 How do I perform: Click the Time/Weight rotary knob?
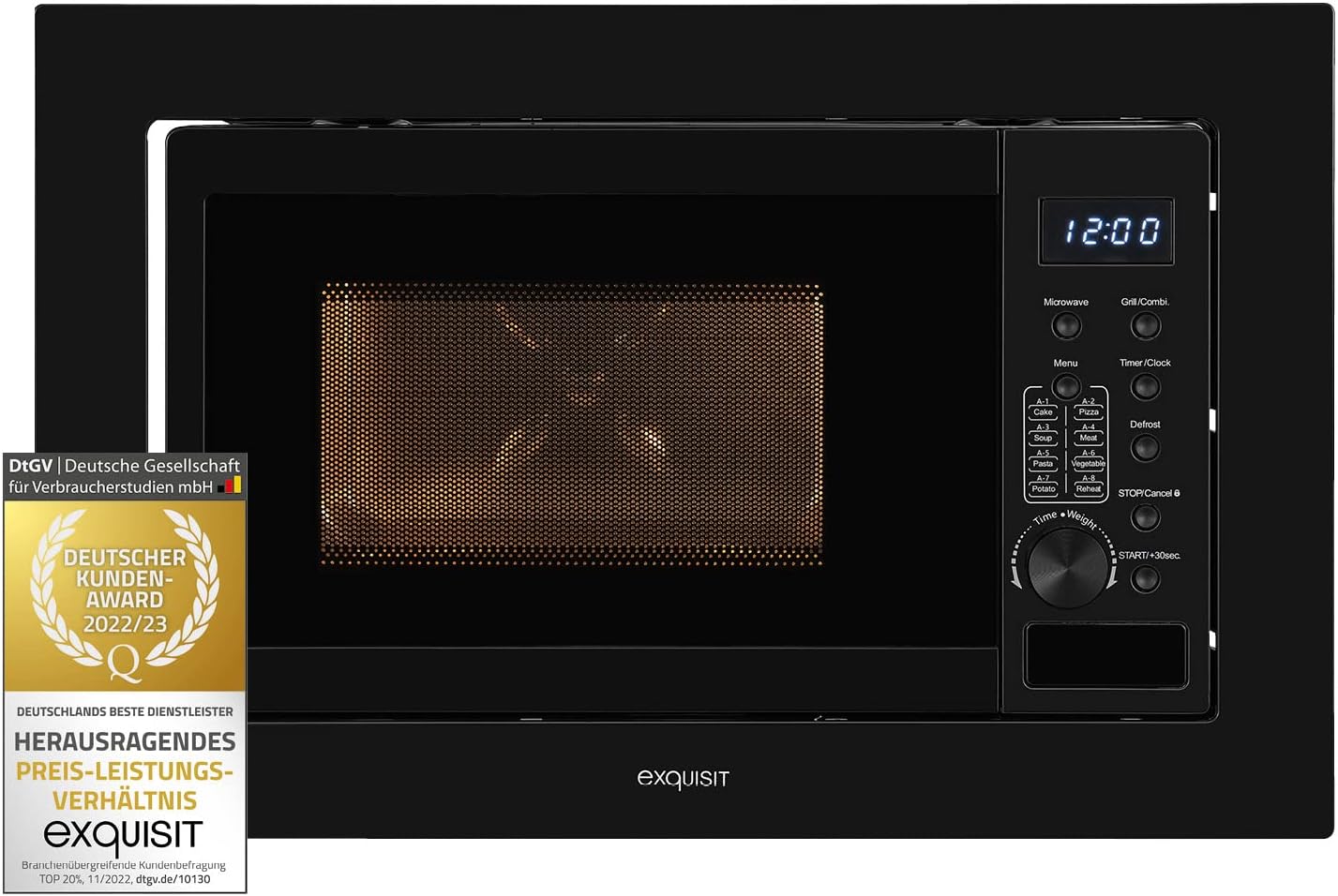pos(1066,567)
